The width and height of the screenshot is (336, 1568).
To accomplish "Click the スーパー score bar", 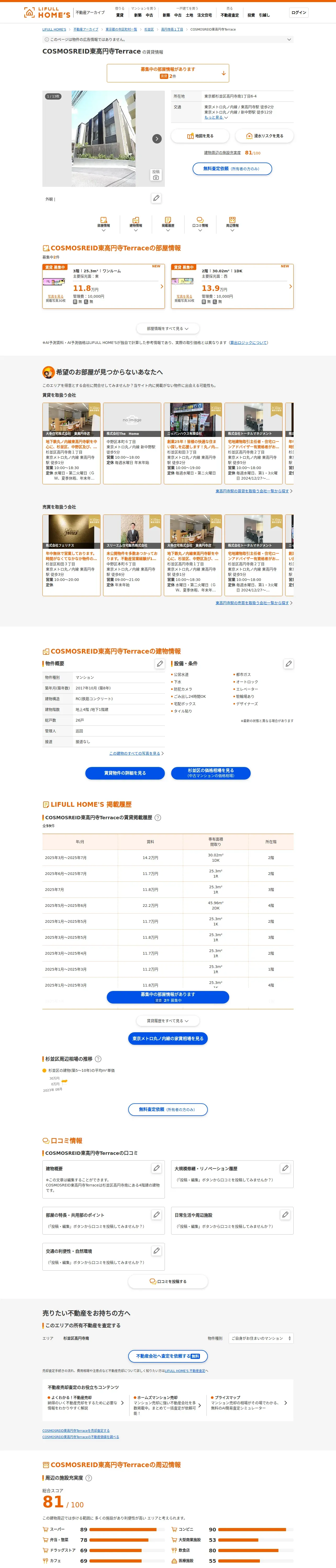I will coord(127,1530).
